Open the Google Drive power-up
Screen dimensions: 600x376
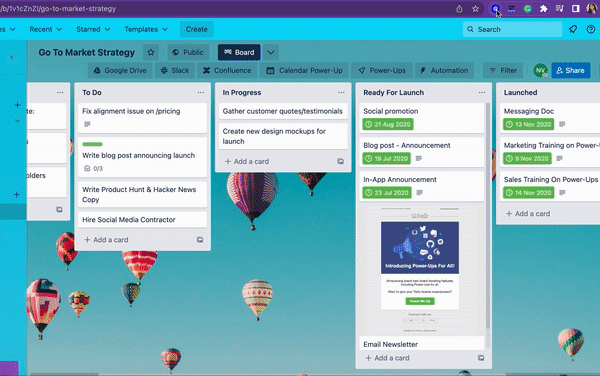pyautogui.click(x=120, y=70)
